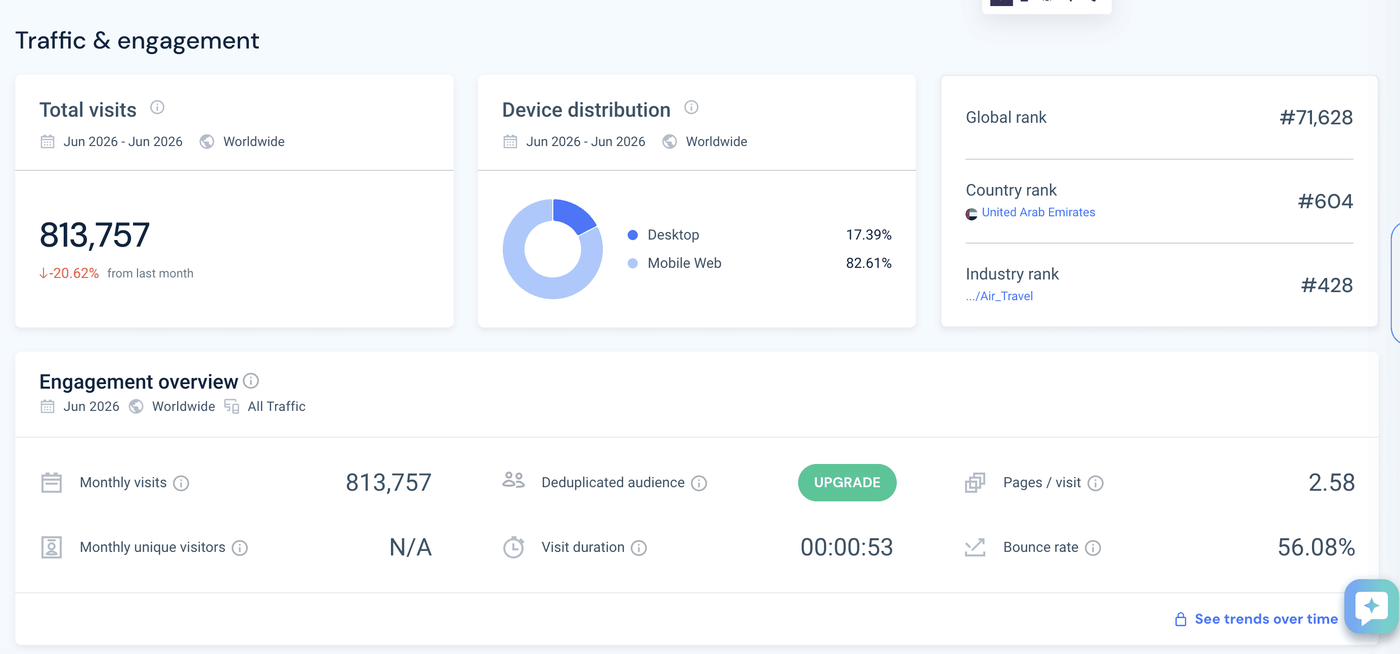Screen dimensions: 1400x654
Task: Click the All Traffic filter label
Action: pyautogui.click(x=277, y=406)
